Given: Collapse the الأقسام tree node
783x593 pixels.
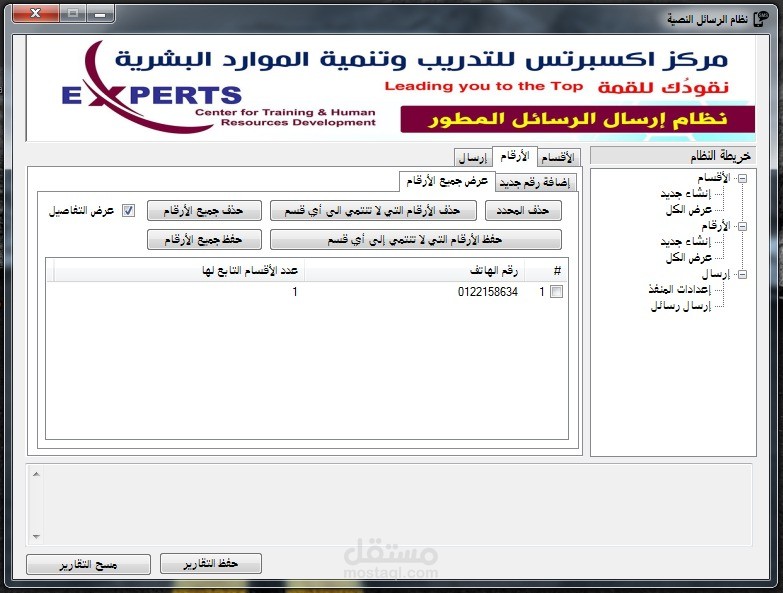Looking at the screenshot, I should tap(743, 178).
